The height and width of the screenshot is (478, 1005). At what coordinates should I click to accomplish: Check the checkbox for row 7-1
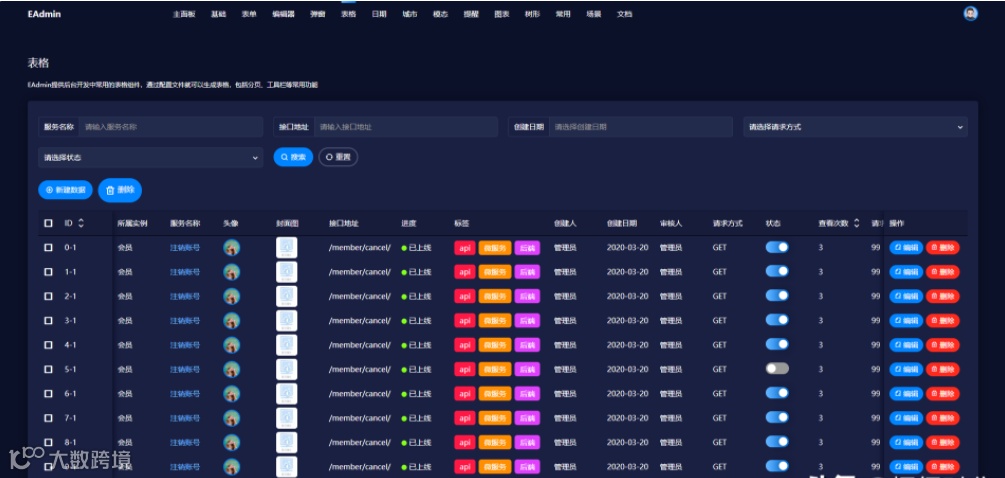coord(48,418)
